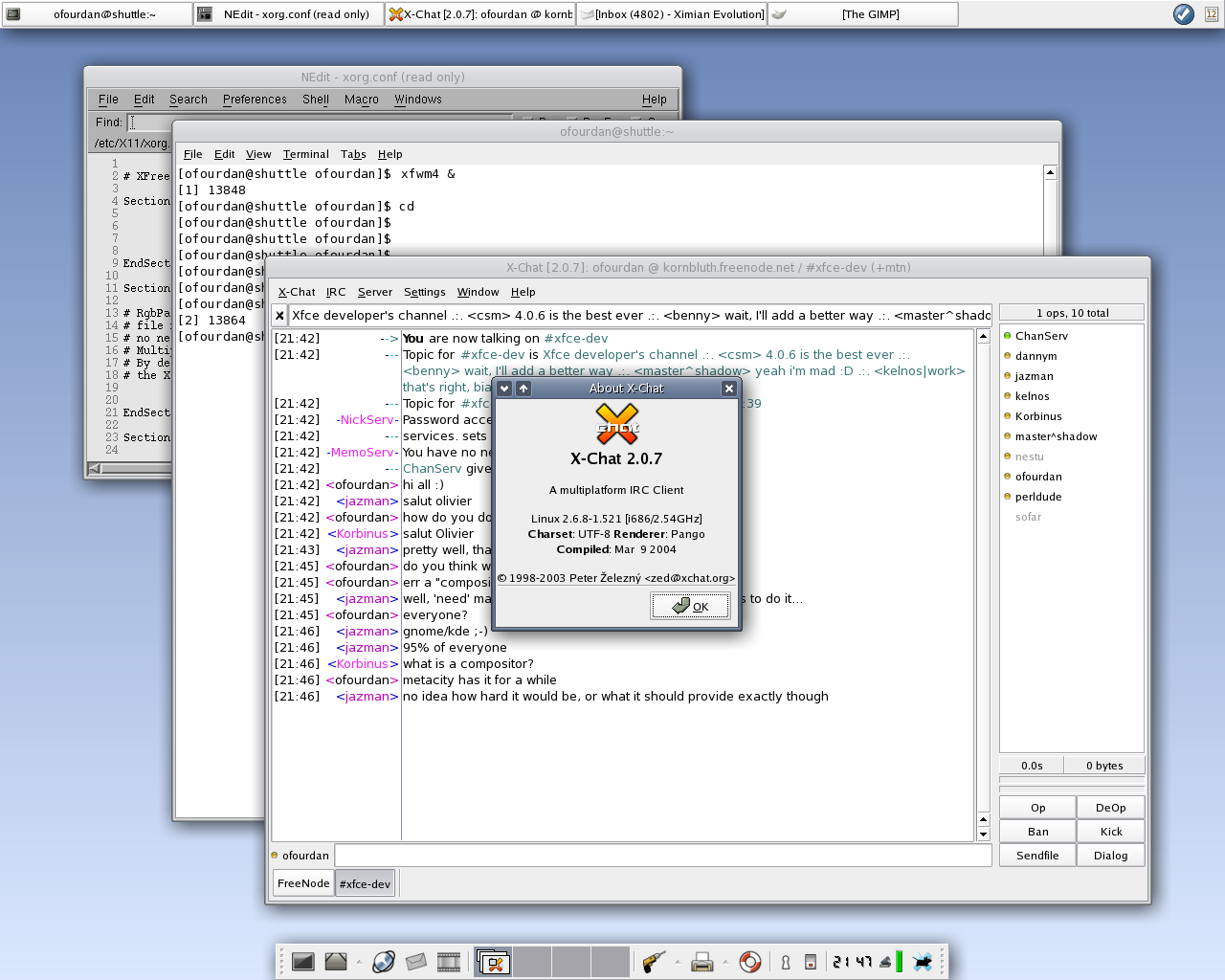Launch the web browser from the panel

(x=384, y=962)
